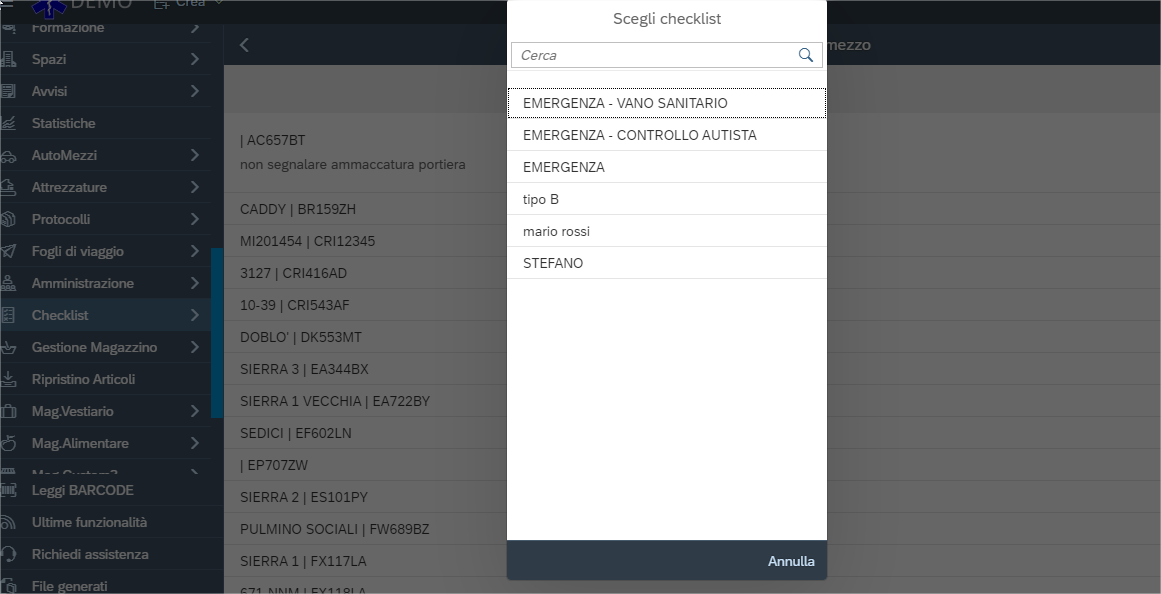Click the Fogli di viaggio plane icon
The width and height of the screenshot is (1161, 594).
(x=9, y=252)
